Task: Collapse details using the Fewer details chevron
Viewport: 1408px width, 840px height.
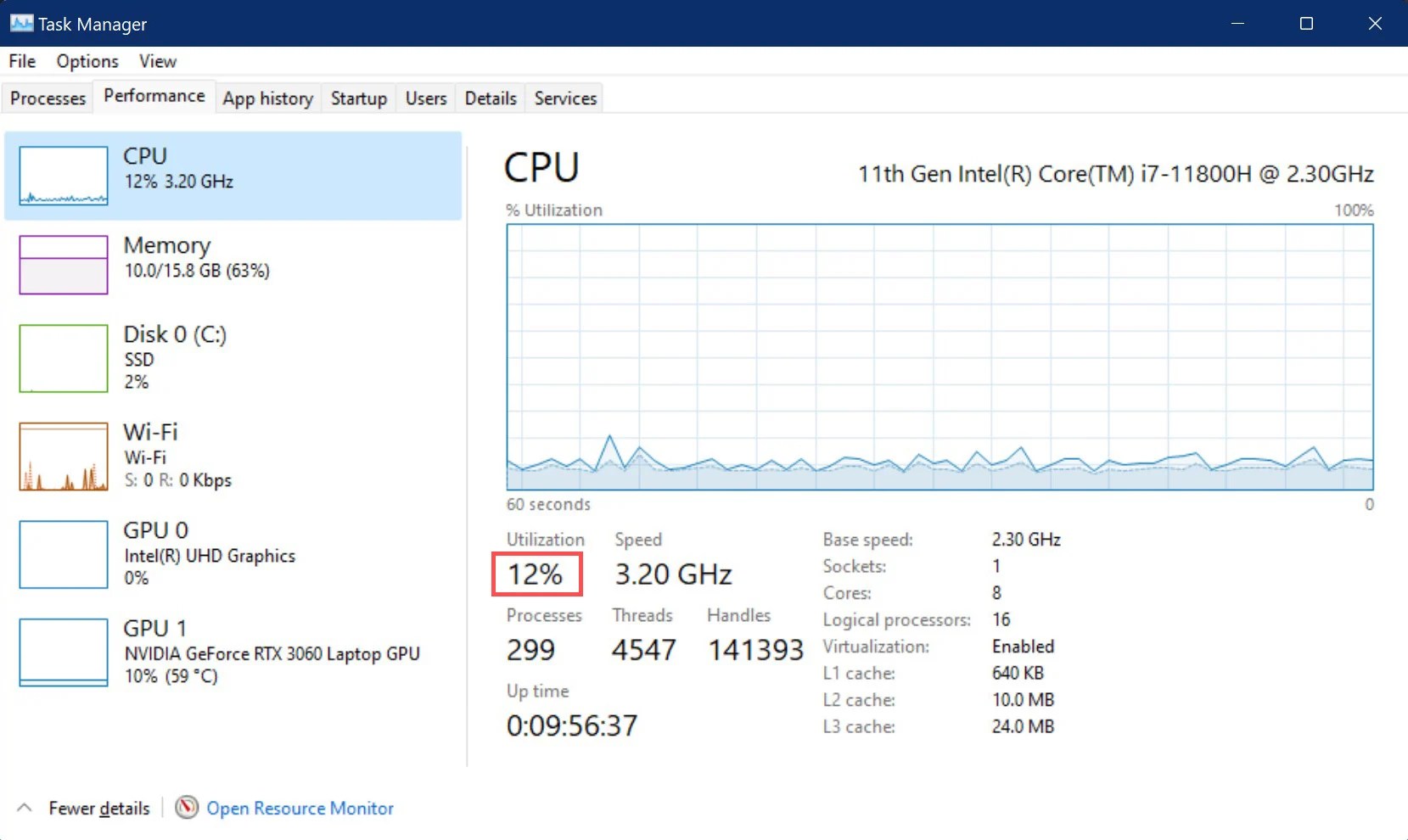Action: point(25,808)
